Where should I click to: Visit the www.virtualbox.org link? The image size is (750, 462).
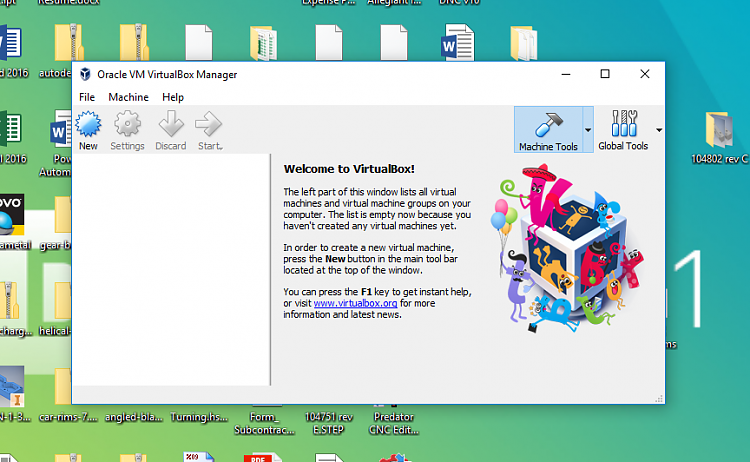[x=355, y=303]
